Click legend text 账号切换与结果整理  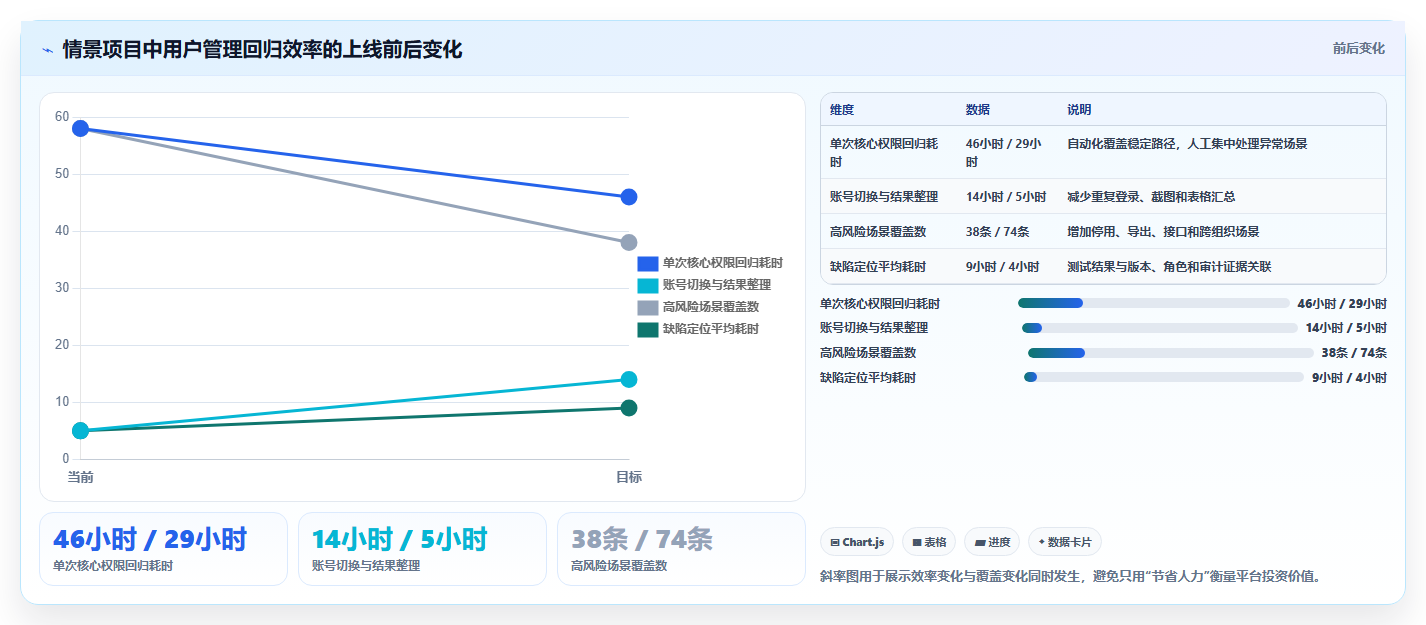(716, 285)
